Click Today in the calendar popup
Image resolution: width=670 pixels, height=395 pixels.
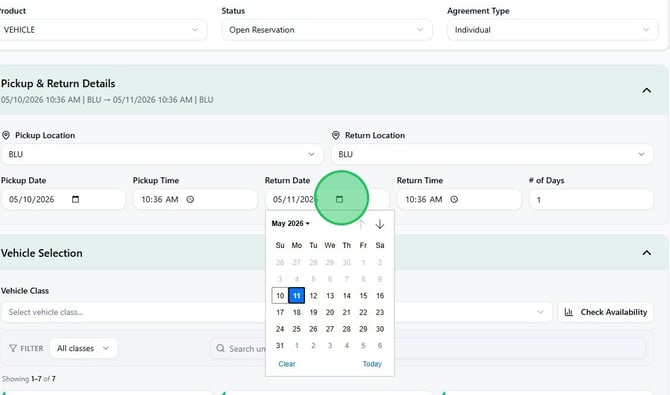click(x=372, y=364)
